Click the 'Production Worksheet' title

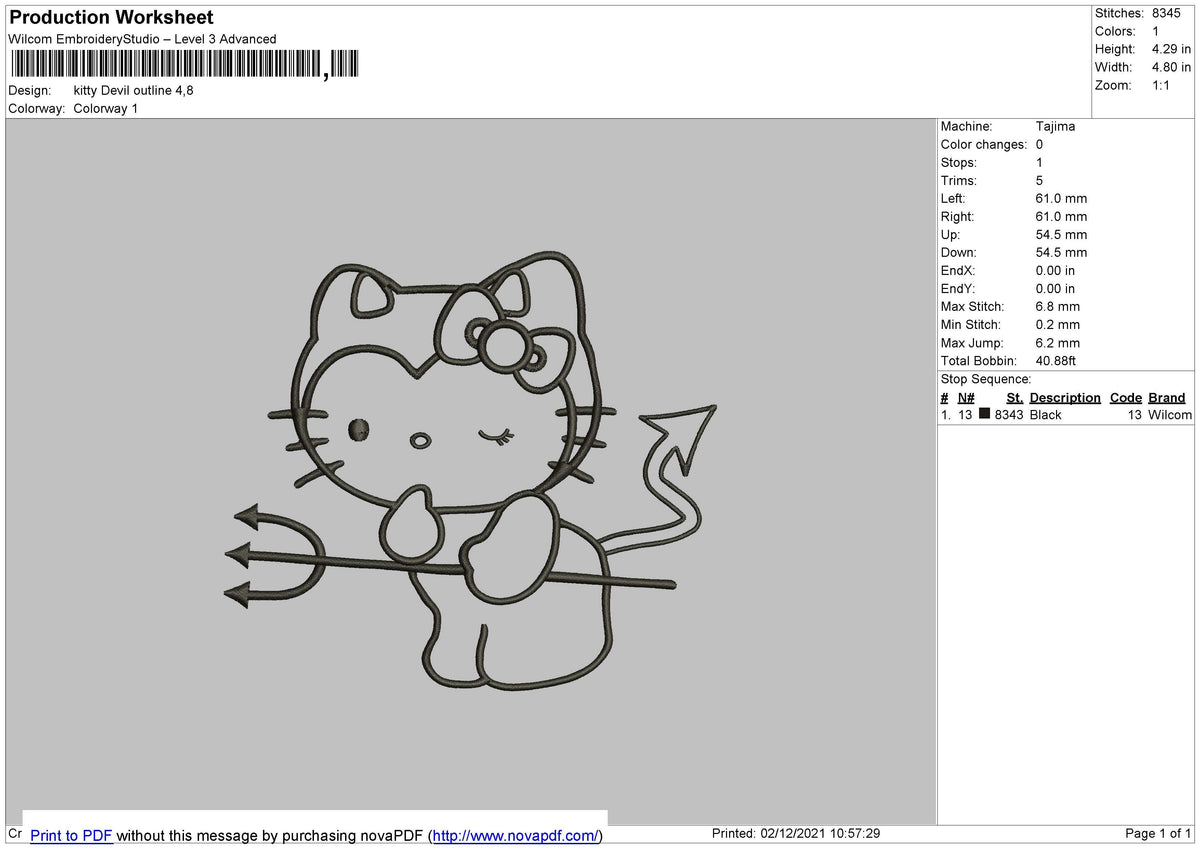[x=111, y=18]
